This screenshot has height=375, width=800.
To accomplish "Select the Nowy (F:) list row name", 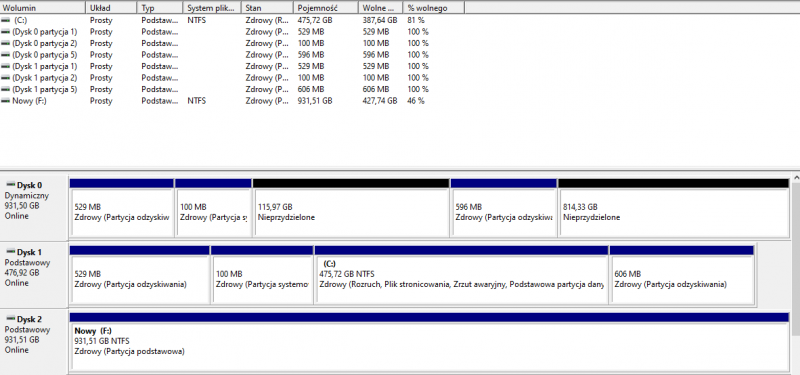I will click(29, 101).
